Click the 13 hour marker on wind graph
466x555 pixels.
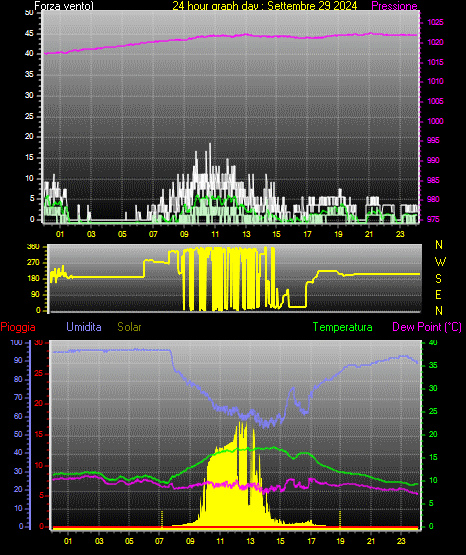pos(246,234)
